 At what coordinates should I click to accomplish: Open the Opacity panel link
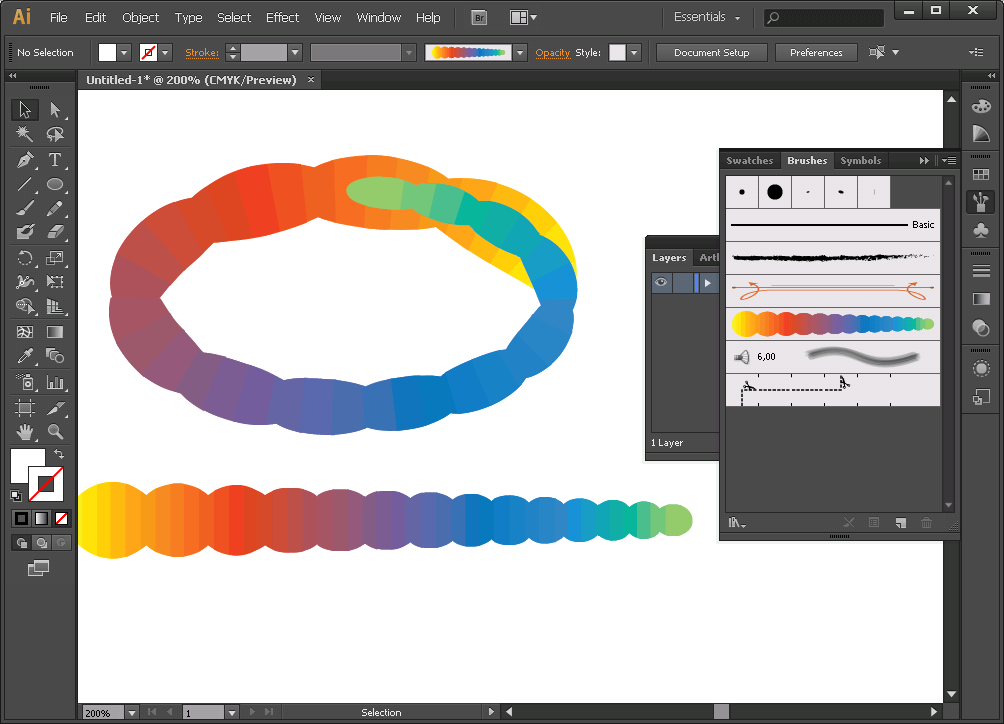553,52
